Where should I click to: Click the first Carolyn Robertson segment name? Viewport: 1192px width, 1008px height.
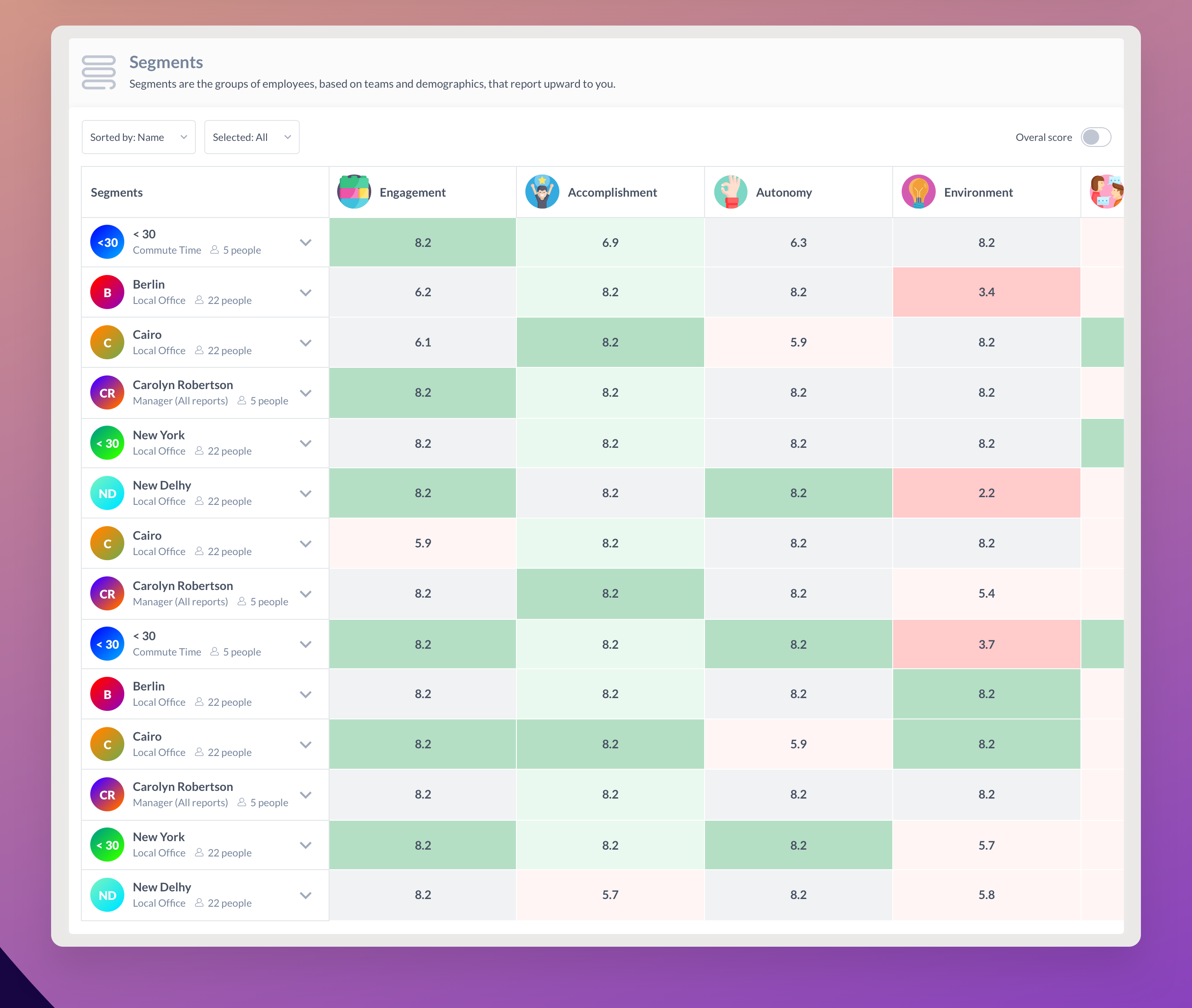183,385
